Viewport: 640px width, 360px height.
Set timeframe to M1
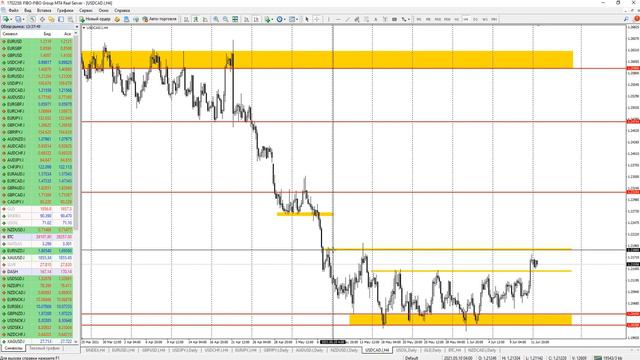coord(419,19)
